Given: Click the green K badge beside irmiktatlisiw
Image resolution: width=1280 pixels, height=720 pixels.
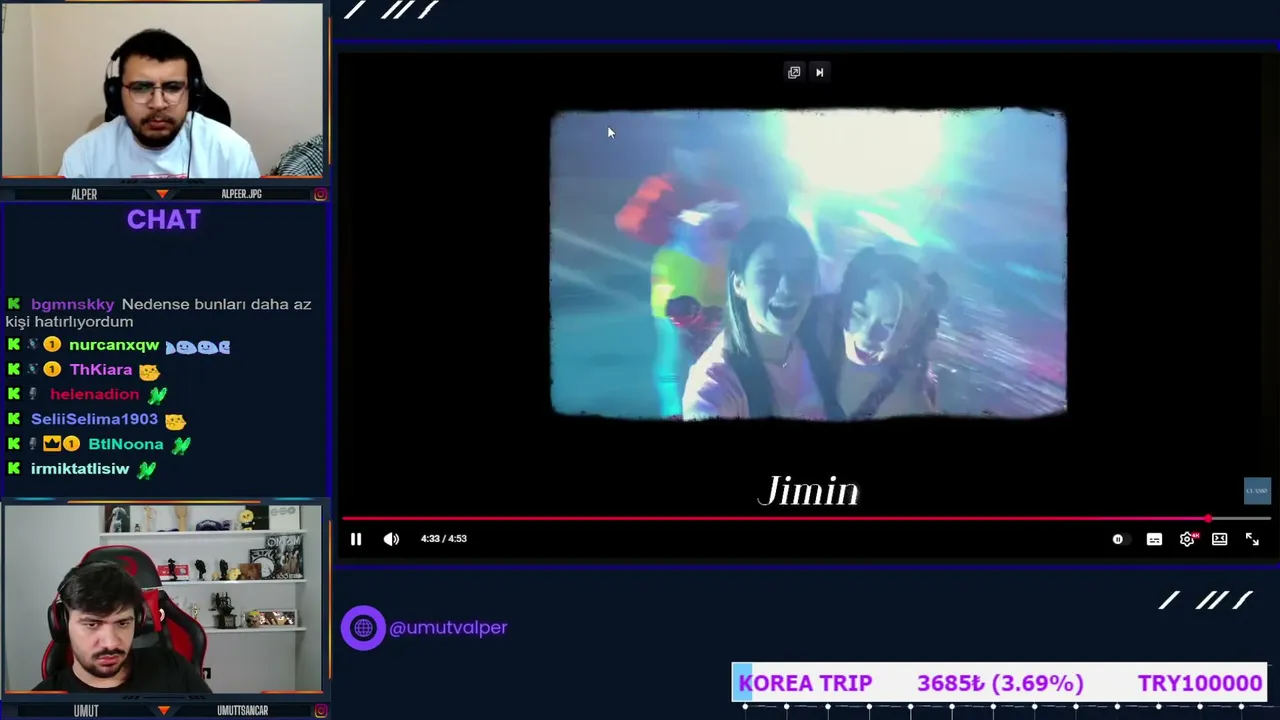Looking at the screenshot, I should 14,469.
